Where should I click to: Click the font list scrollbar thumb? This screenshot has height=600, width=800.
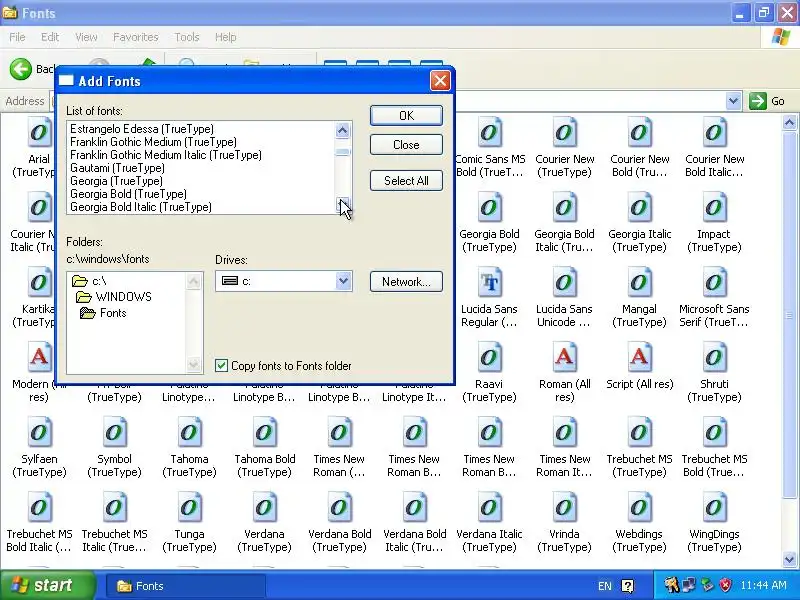pos(342,152)
